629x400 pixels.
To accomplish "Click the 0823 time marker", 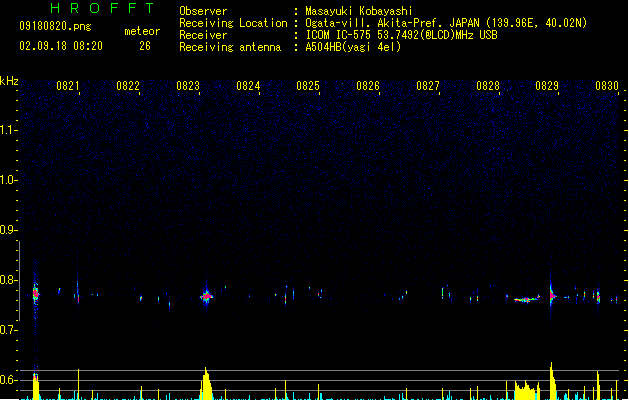I will click(x=188, y=86).
